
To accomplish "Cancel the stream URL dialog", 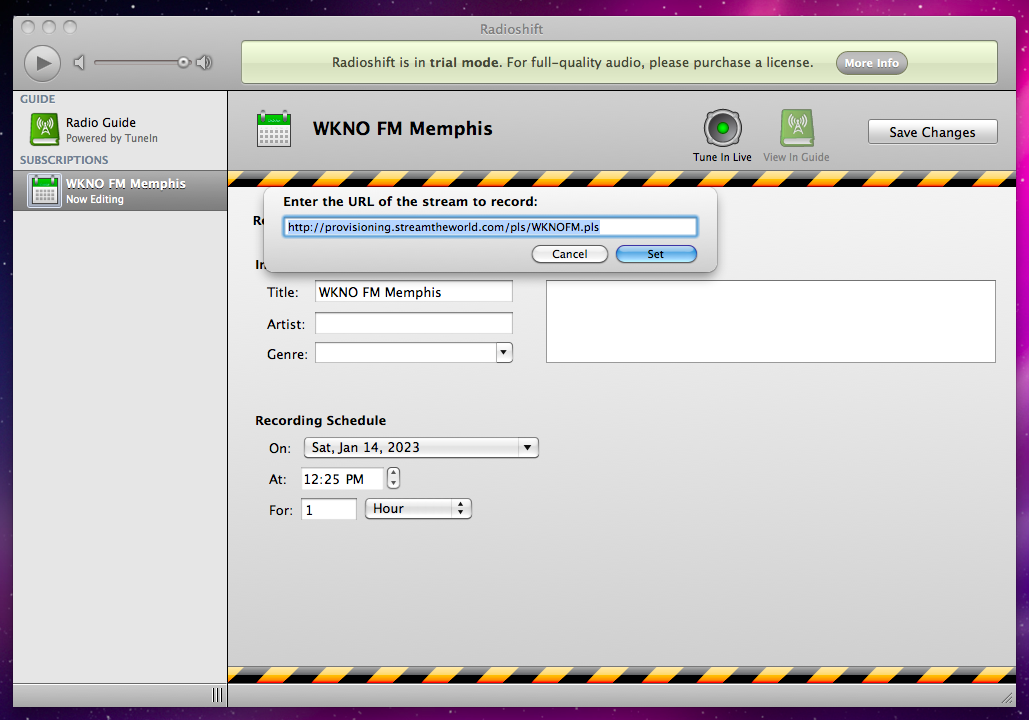I will (x=570, y=254).
